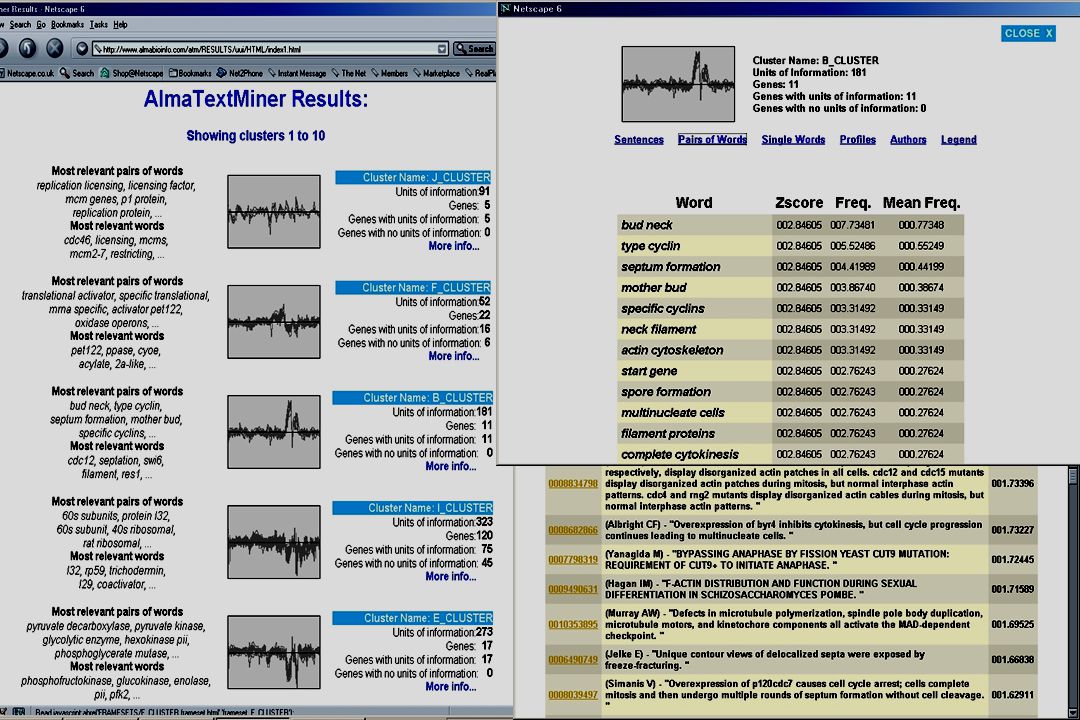
Task: Click the round arrow button left of the address bar
Action: click(82, 48)
